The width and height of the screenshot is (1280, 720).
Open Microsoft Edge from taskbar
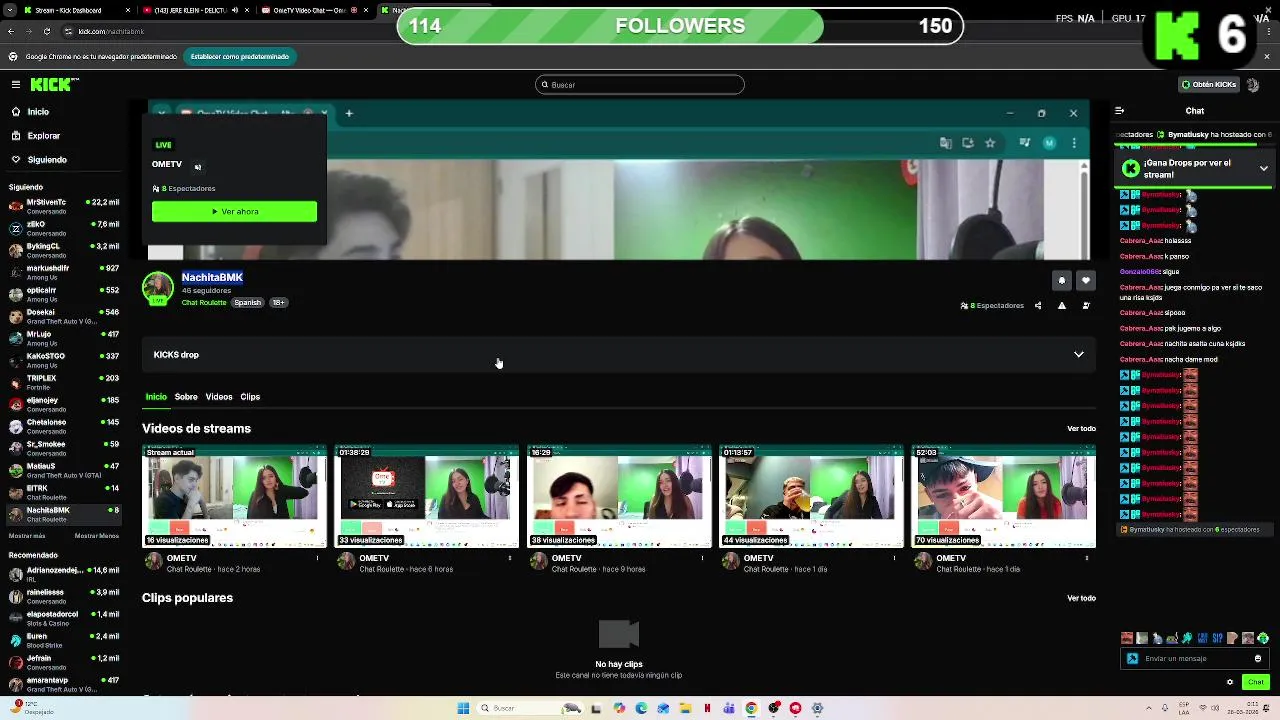pos(641,708)
